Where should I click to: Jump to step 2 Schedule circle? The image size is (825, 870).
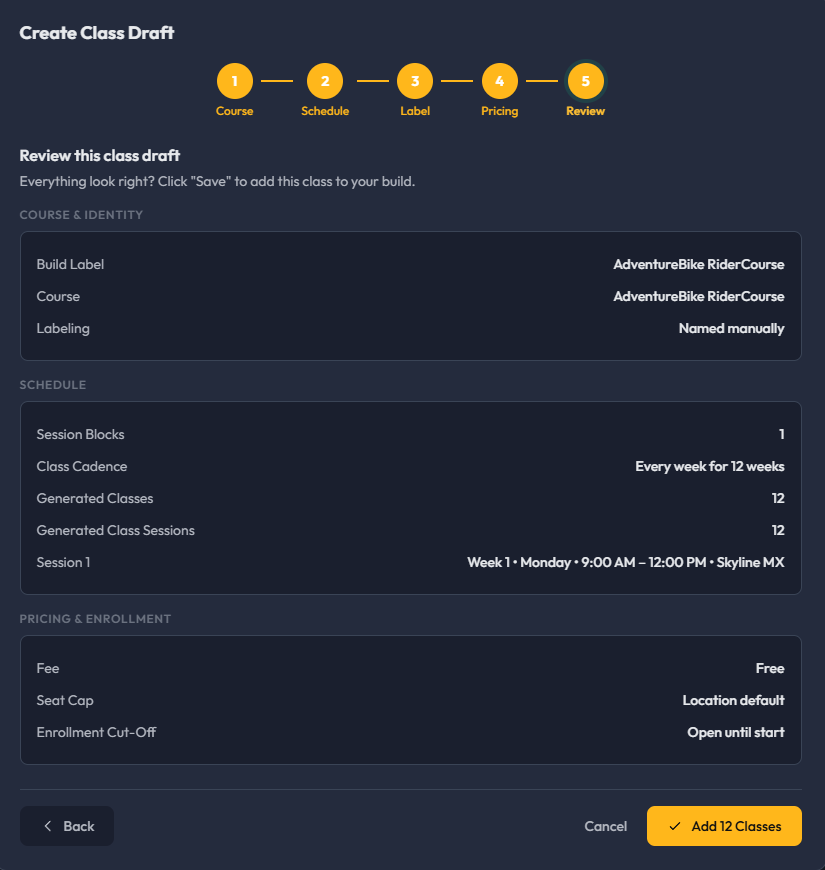[325, 81]
